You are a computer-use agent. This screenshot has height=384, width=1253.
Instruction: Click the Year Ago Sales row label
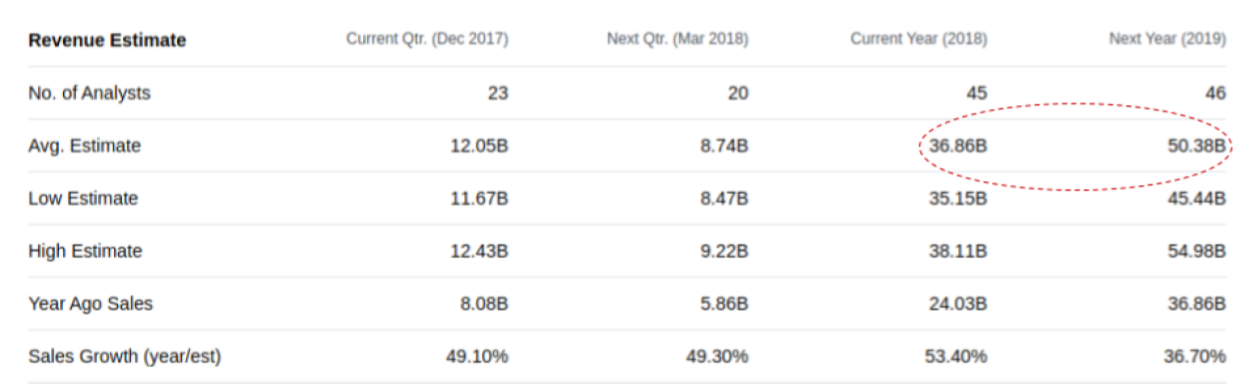[91, 303]
